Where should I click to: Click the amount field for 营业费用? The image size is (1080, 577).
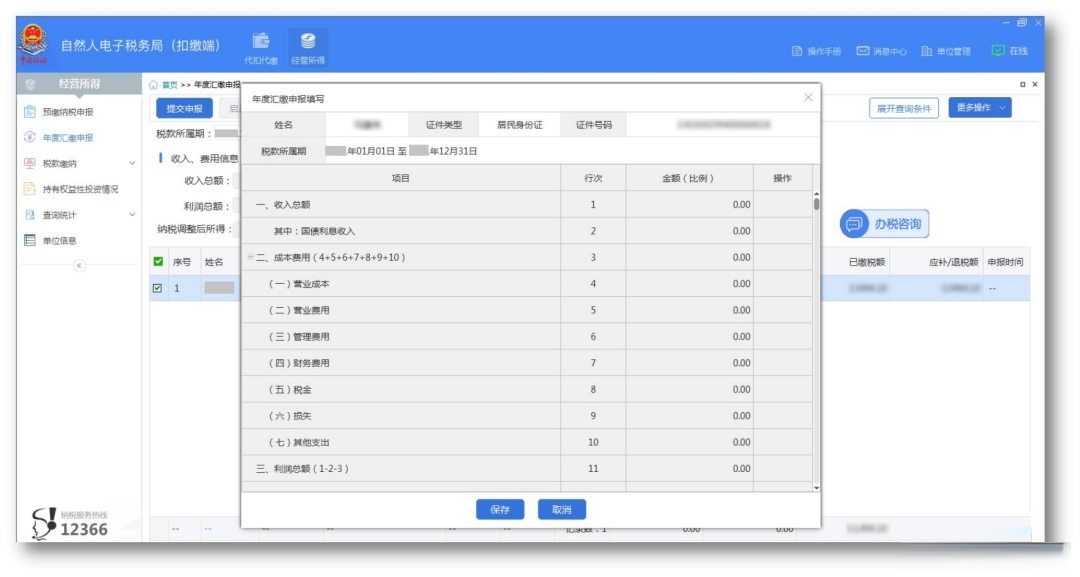pyautogui.click(x=689, y=310)
